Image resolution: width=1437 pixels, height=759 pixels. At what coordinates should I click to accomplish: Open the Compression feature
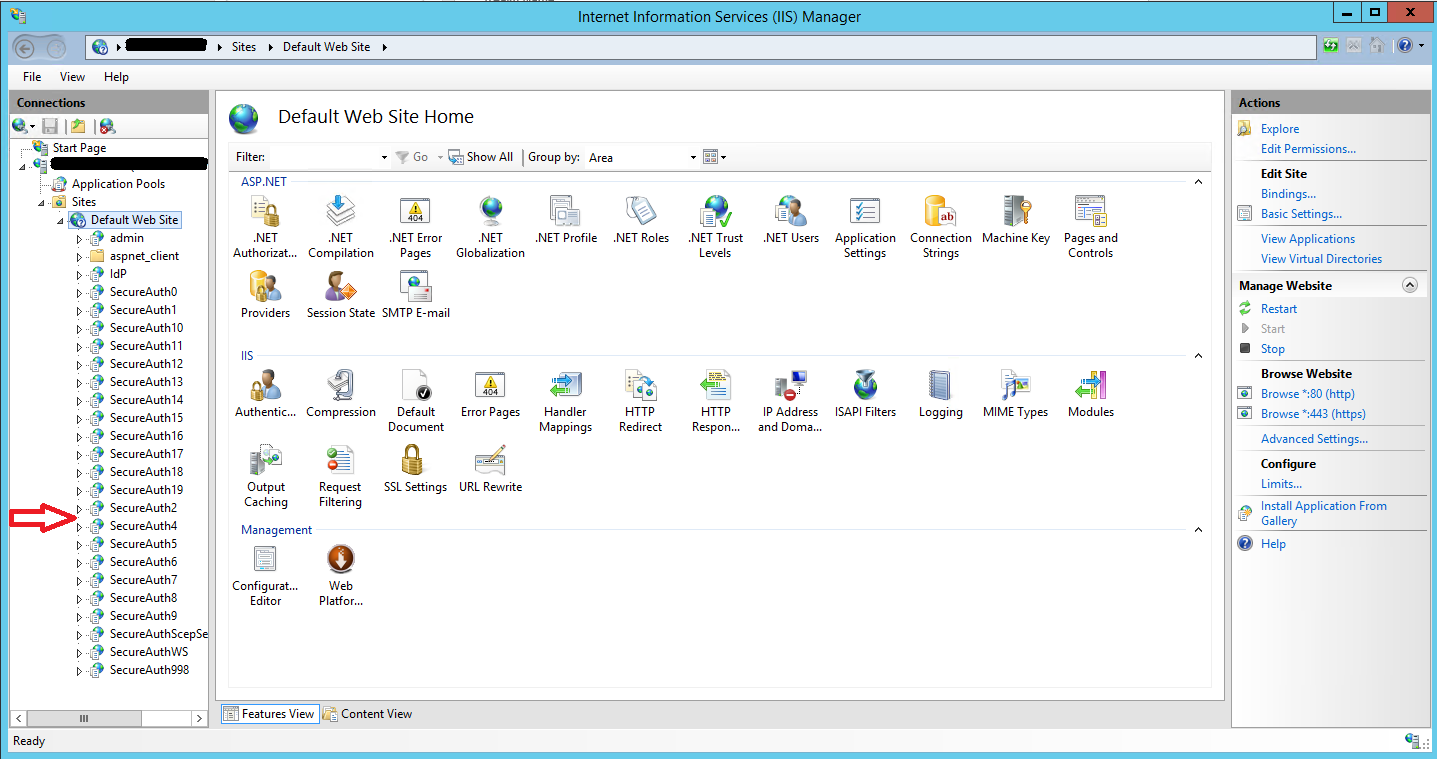(341, 394)
